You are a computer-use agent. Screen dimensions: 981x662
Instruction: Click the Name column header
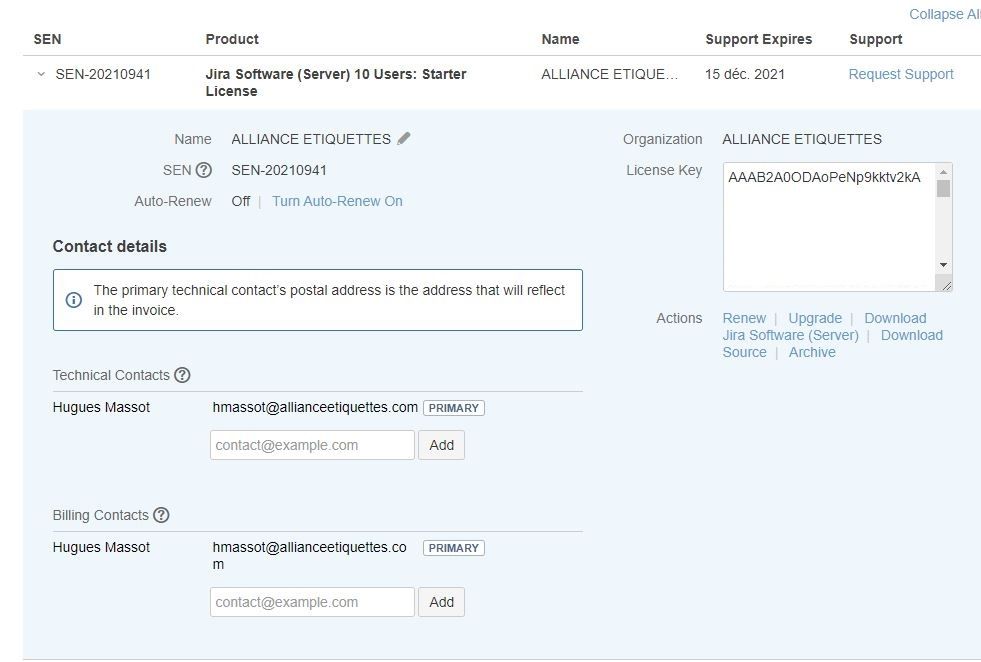[561, 39]
